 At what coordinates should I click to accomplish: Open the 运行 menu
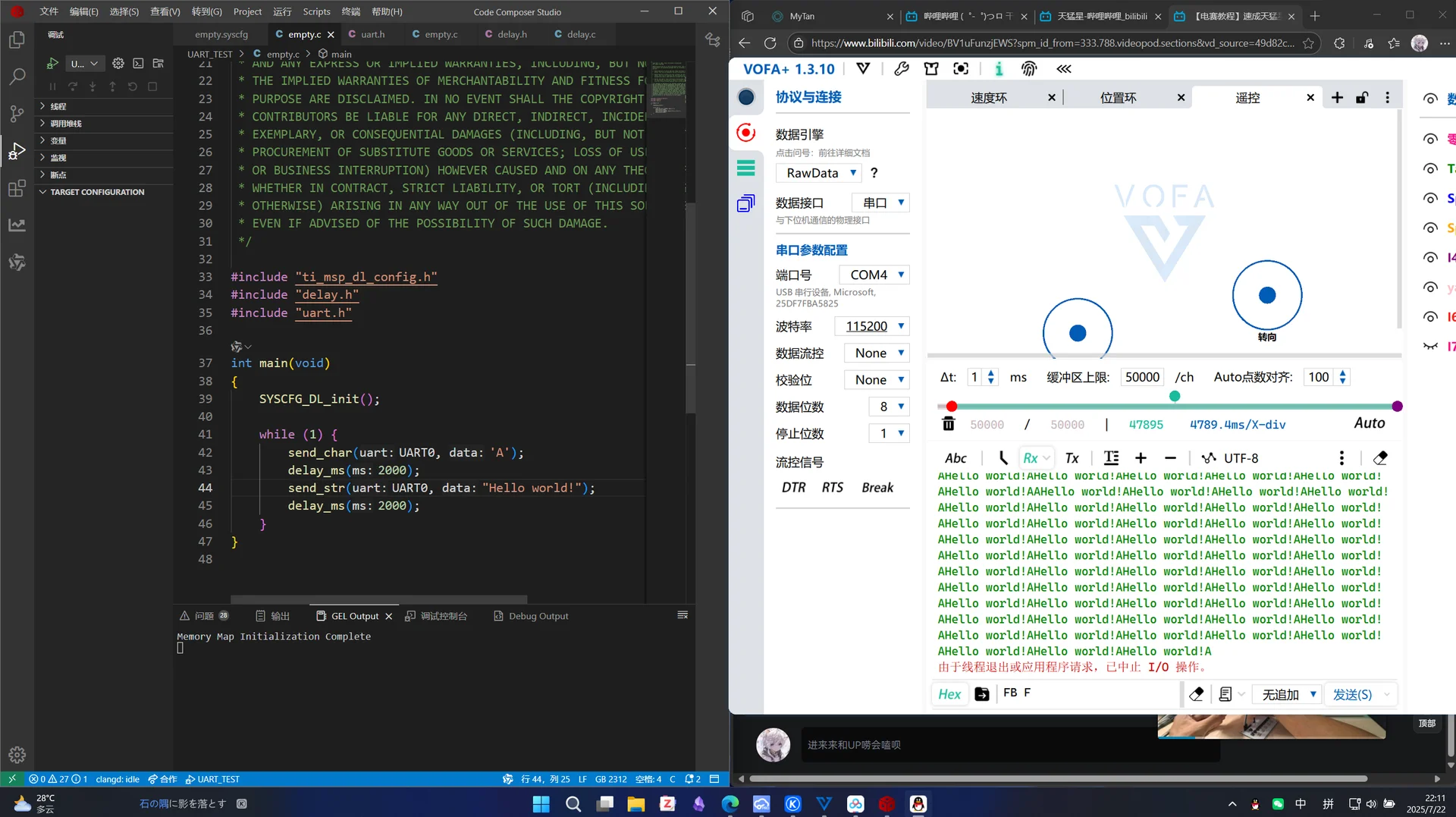(x=282, y=11)
